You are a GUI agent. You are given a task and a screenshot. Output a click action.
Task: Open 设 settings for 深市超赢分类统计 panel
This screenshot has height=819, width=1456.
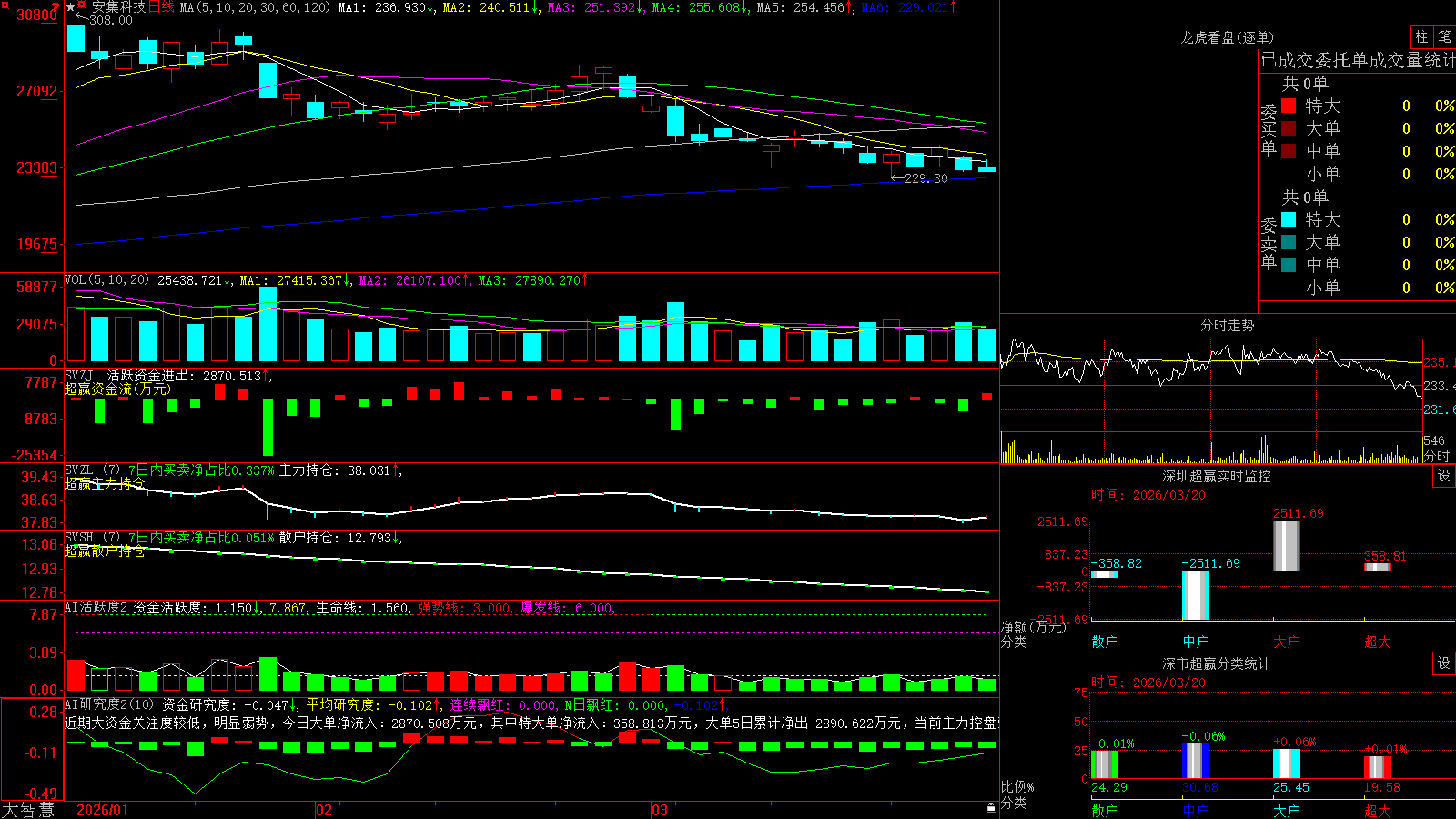tap(1444, 663)
